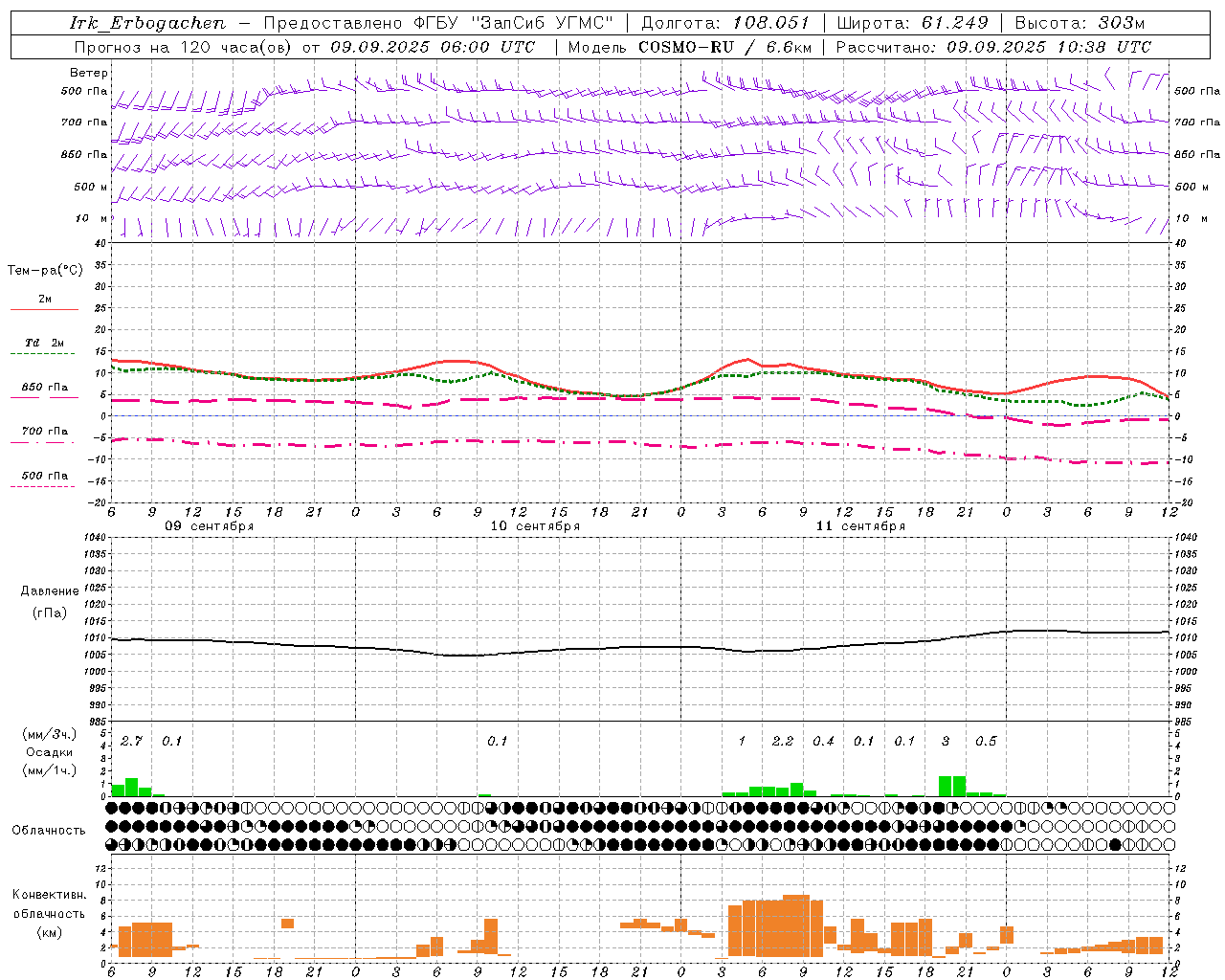Click the 2.7 precipitation total value
The height and width of the screenshot is (980, 1225).
point(131,741)
